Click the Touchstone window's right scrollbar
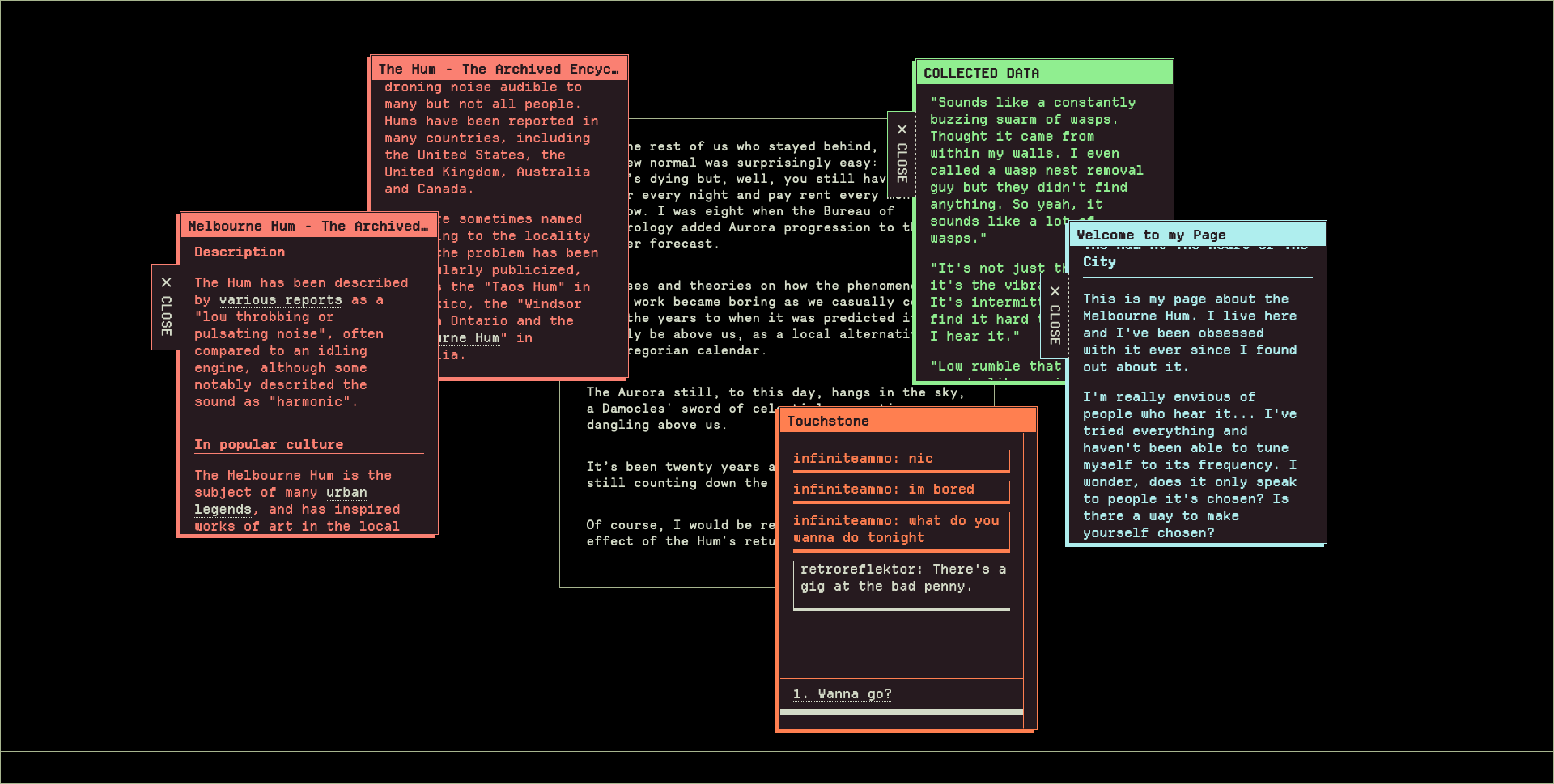 [x=1030, y=566]
